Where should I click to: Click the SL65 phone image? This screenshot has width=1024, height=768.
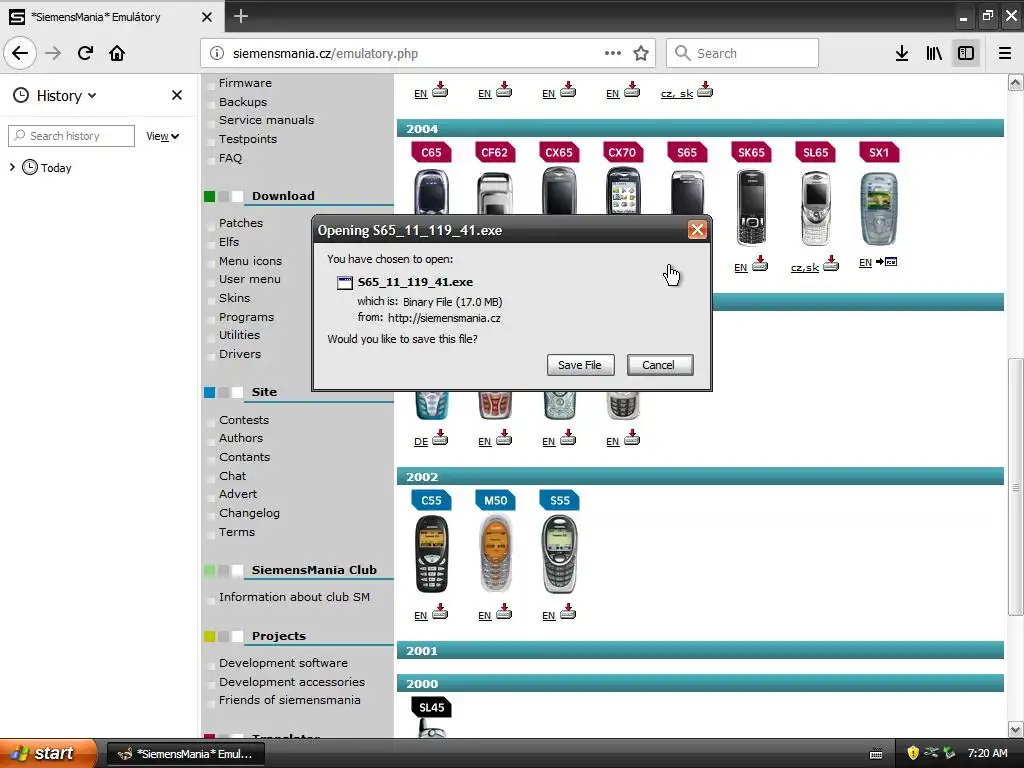(x=815, y=208)
